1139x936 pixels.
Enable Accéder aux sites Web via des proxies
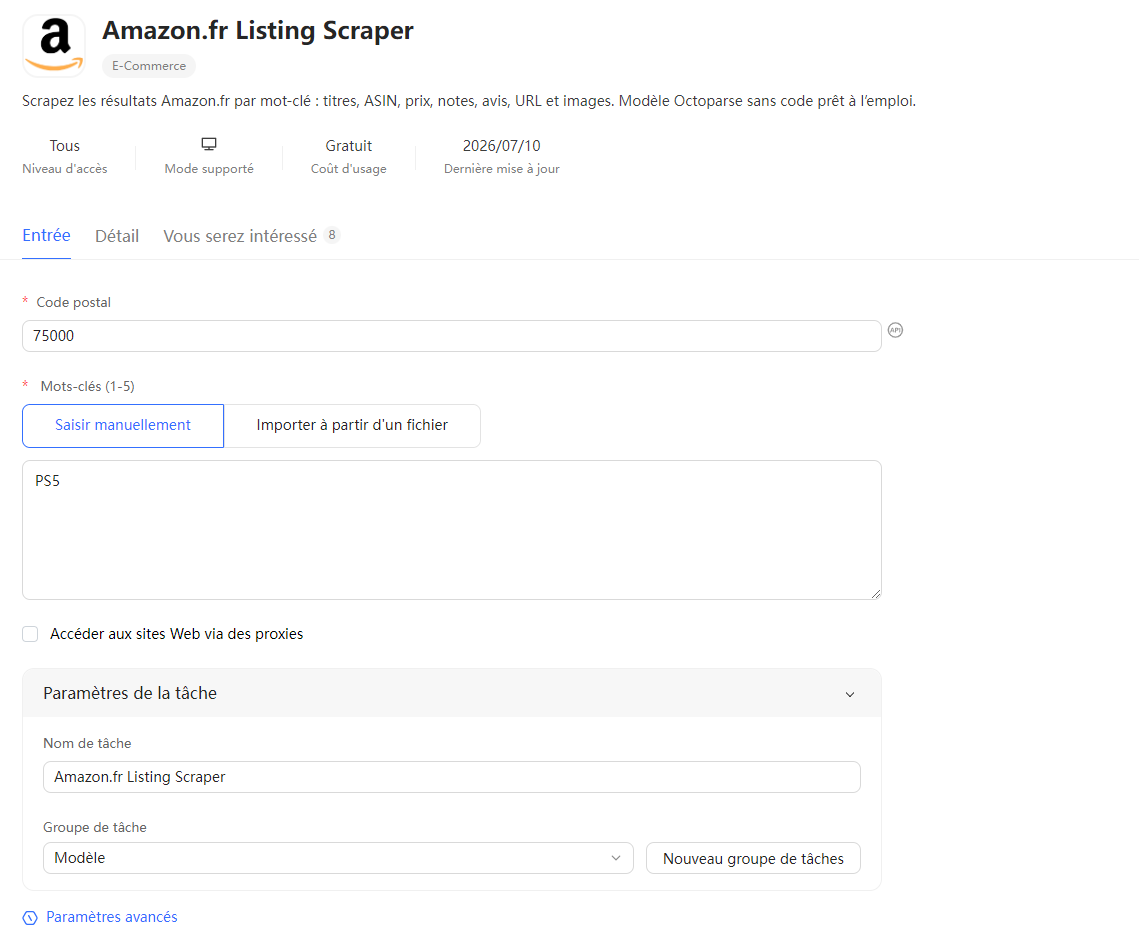point(30,634)
